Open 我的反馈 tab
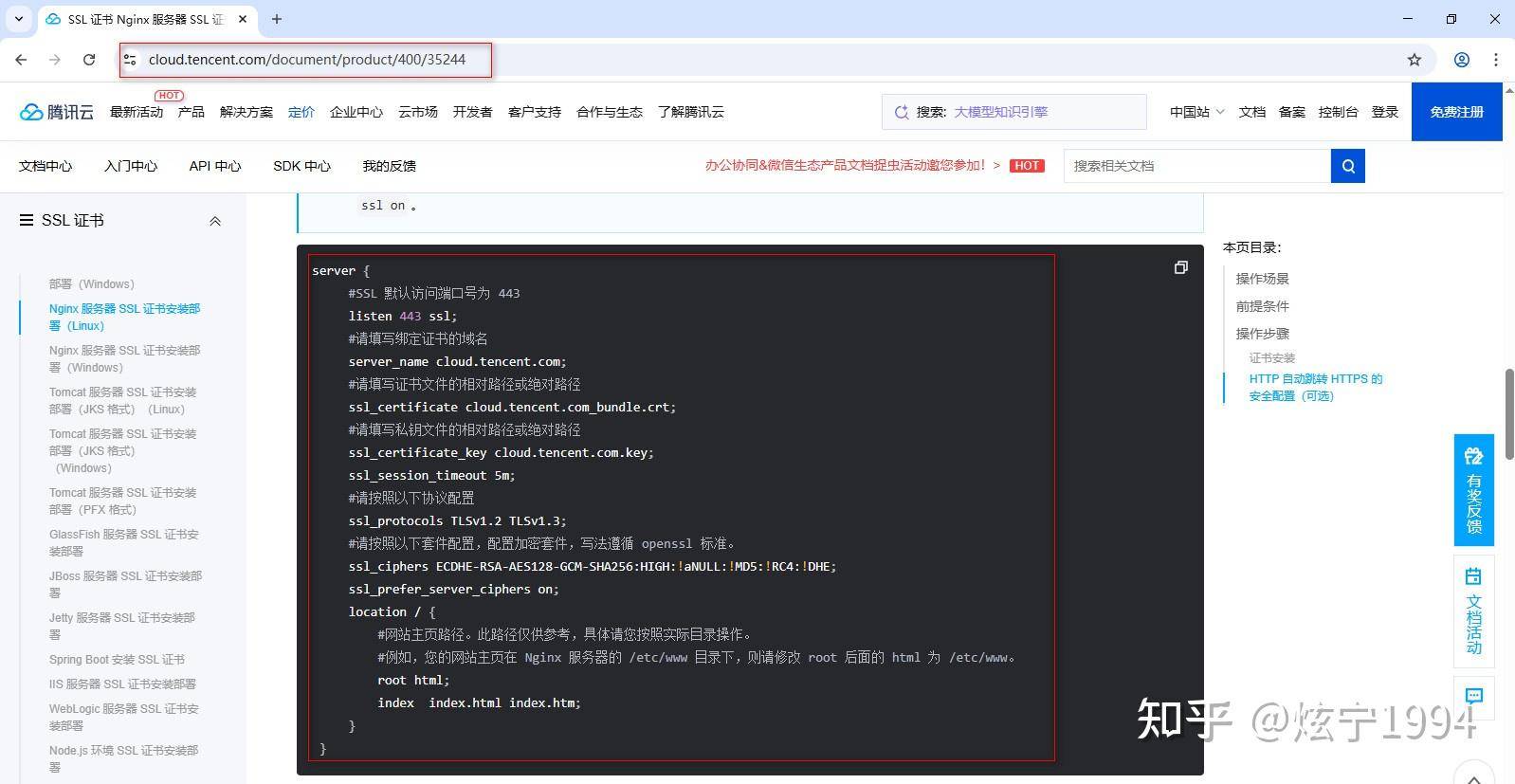Image resolution: width=1515 pixels, height=784 pixels. point(390,166)
